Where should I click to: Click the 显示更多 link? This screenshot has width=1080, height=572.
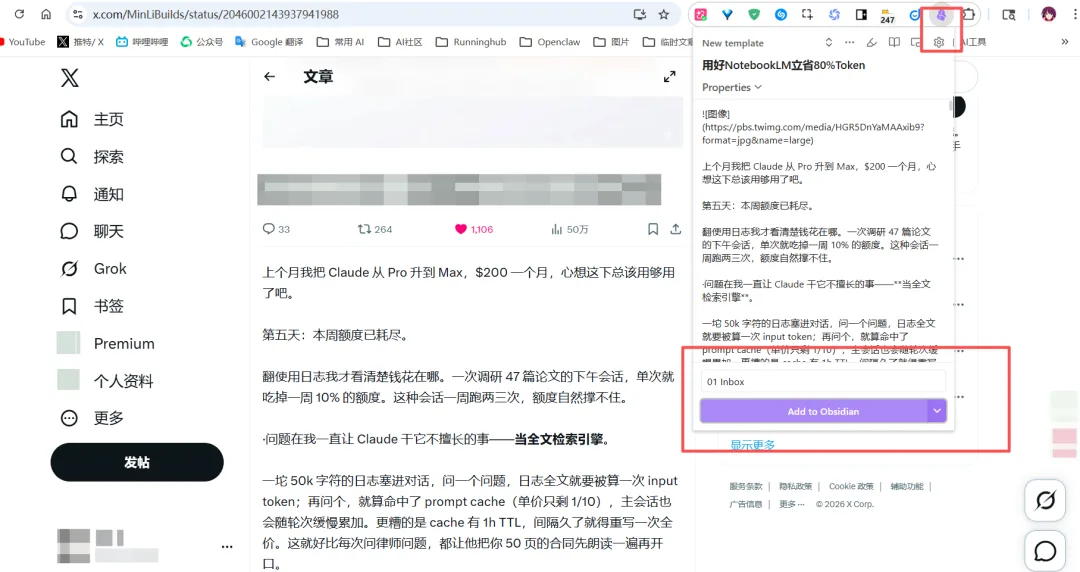pos(753,445)
